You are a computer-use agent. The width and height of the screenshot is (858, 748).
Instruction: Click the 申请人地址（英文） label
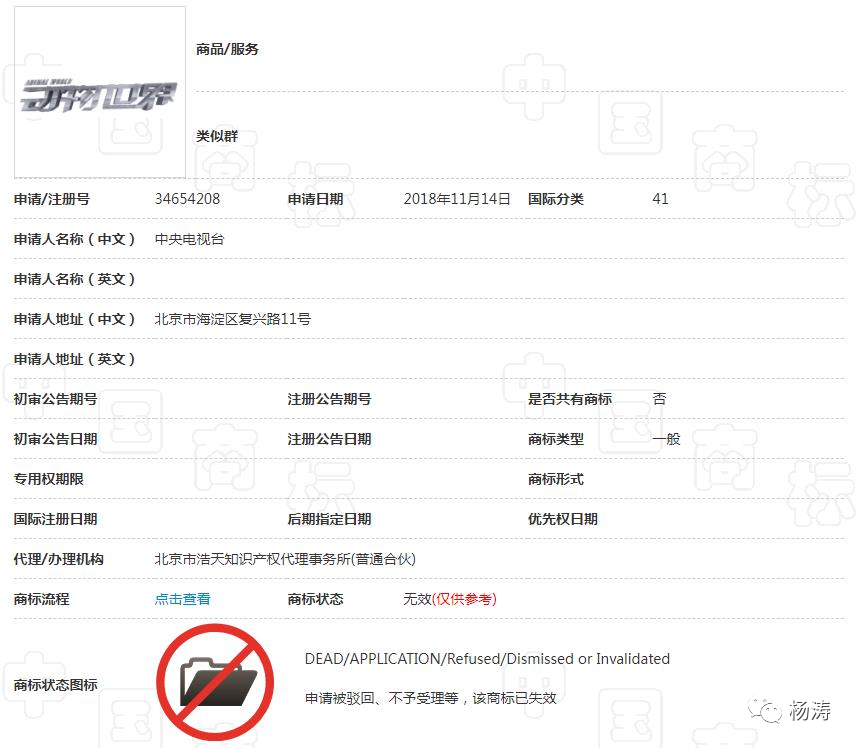click(74, 359)
